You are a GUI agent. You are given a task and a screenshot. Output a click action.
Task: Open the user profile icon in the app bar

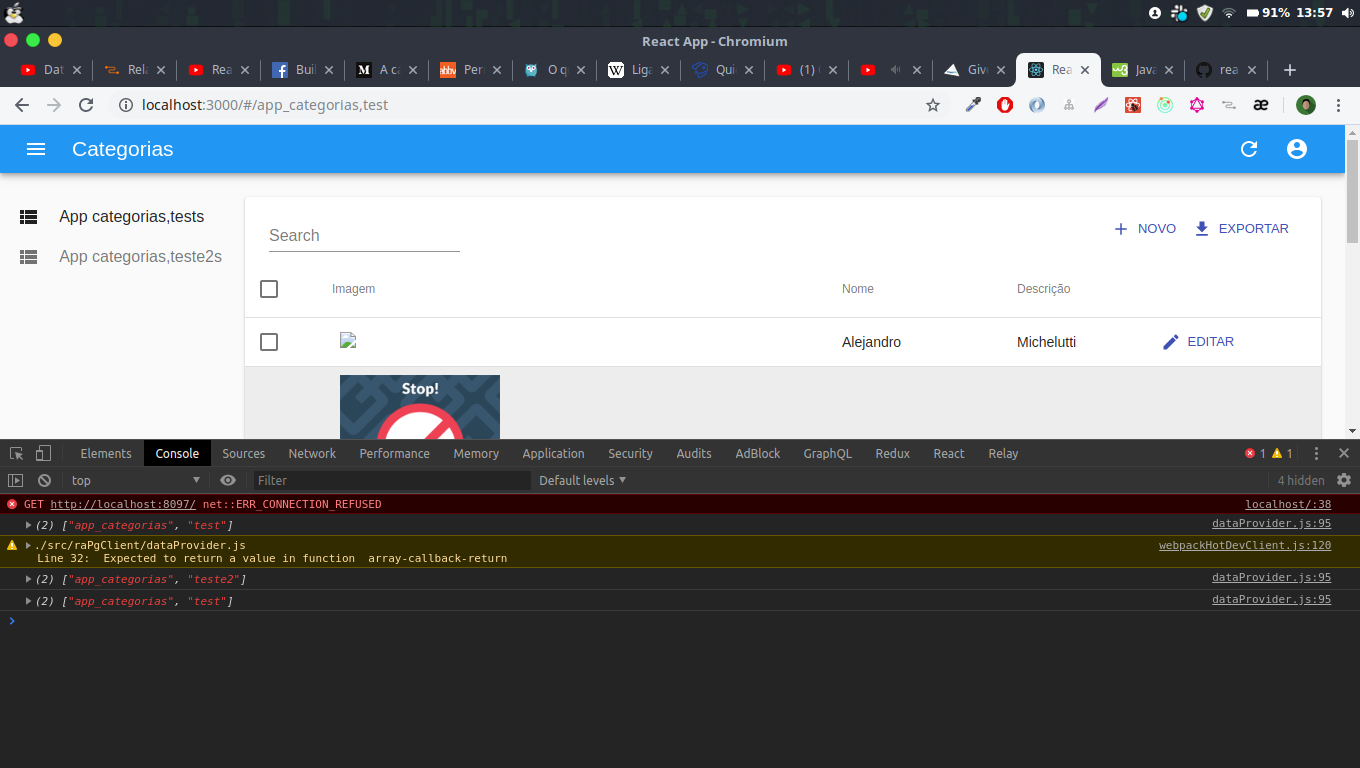coord(1297,149)
